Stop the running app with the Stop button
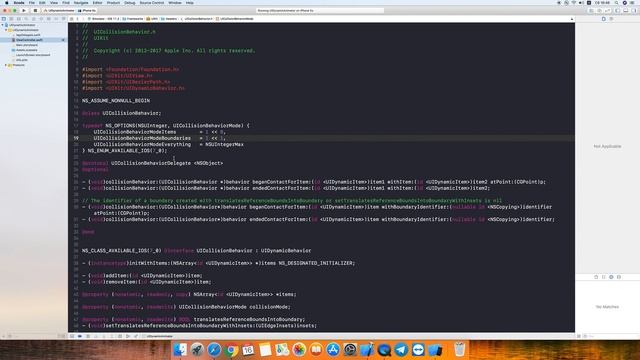640x360 pixels. (x=35, y=10)
